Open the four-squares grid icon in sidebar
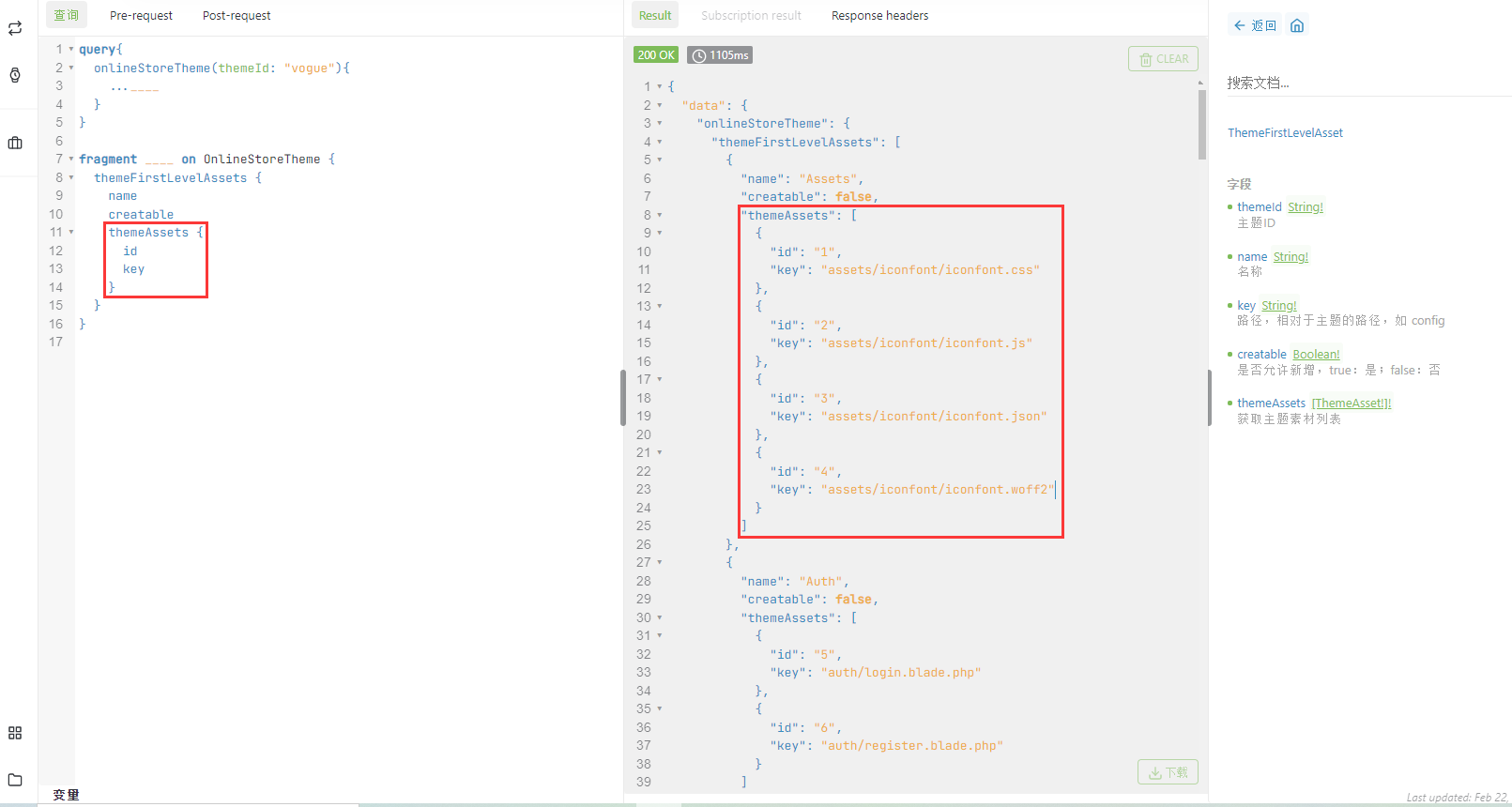1512x807 pixels. [x=15, y=733]
